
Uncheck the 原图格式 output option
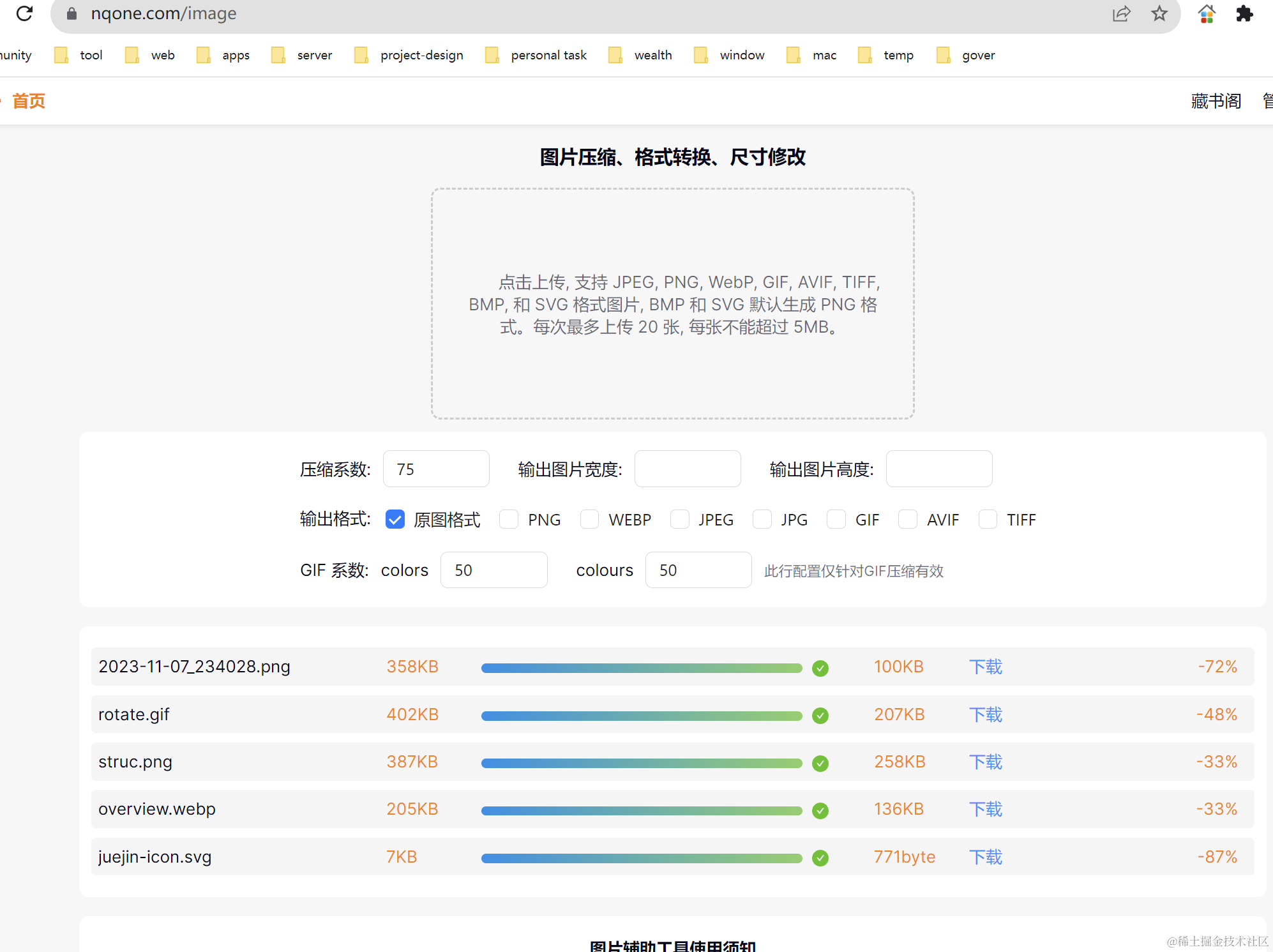point(395,519)
